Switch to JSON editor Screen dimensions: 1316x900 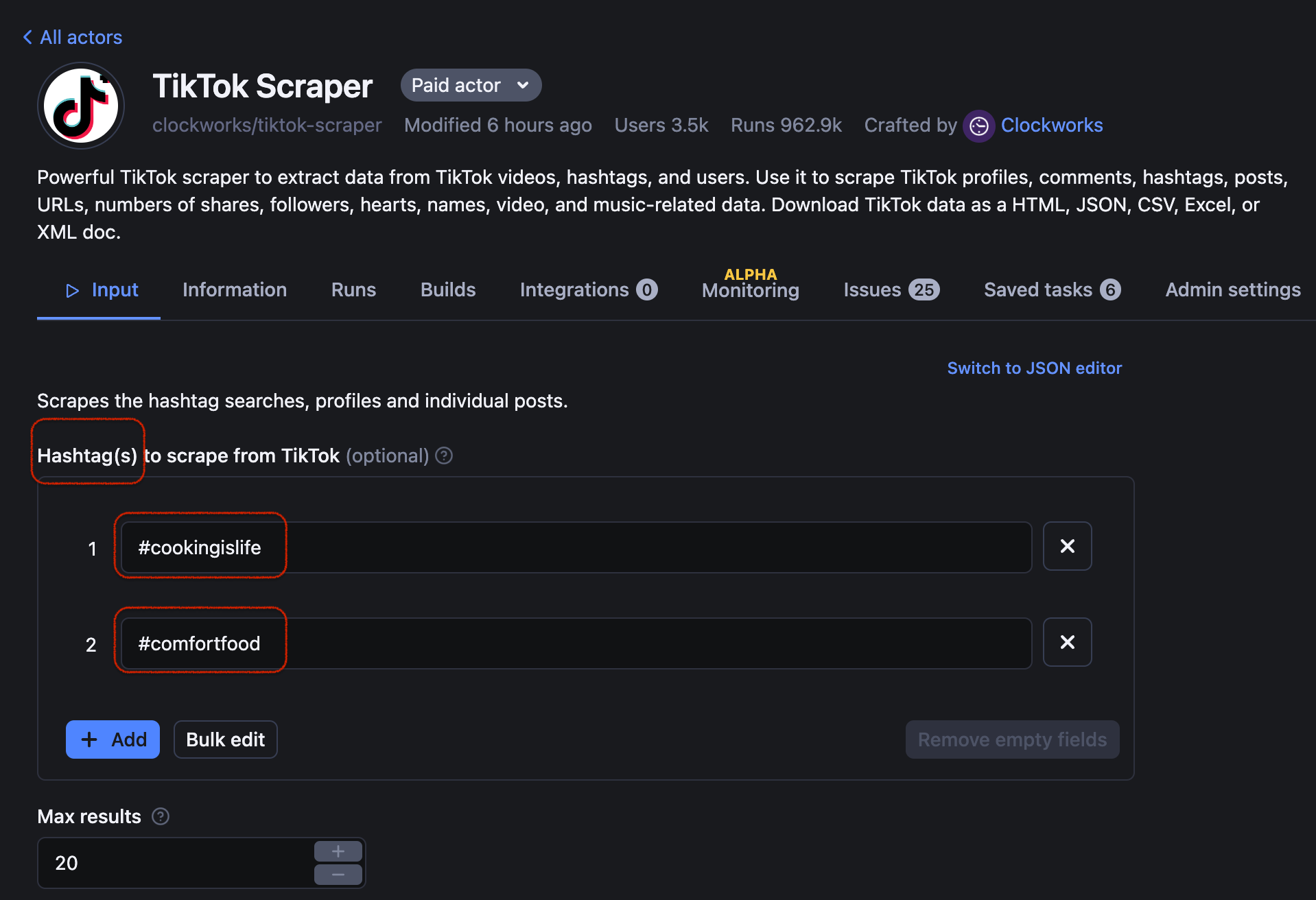(1034, 368)
